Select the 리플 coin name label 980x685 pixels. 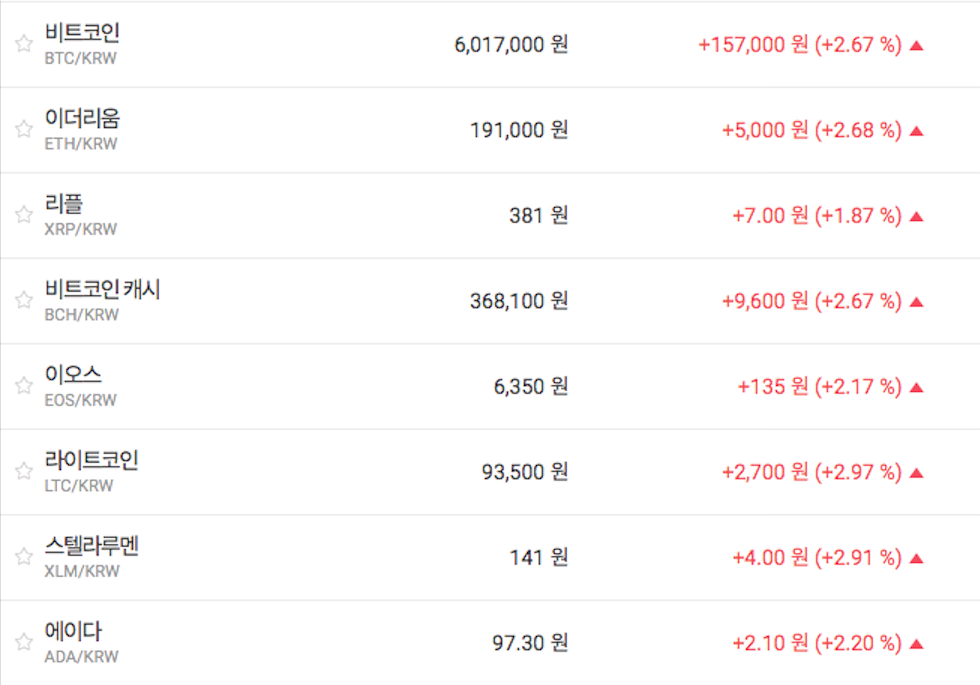(64, 204)
